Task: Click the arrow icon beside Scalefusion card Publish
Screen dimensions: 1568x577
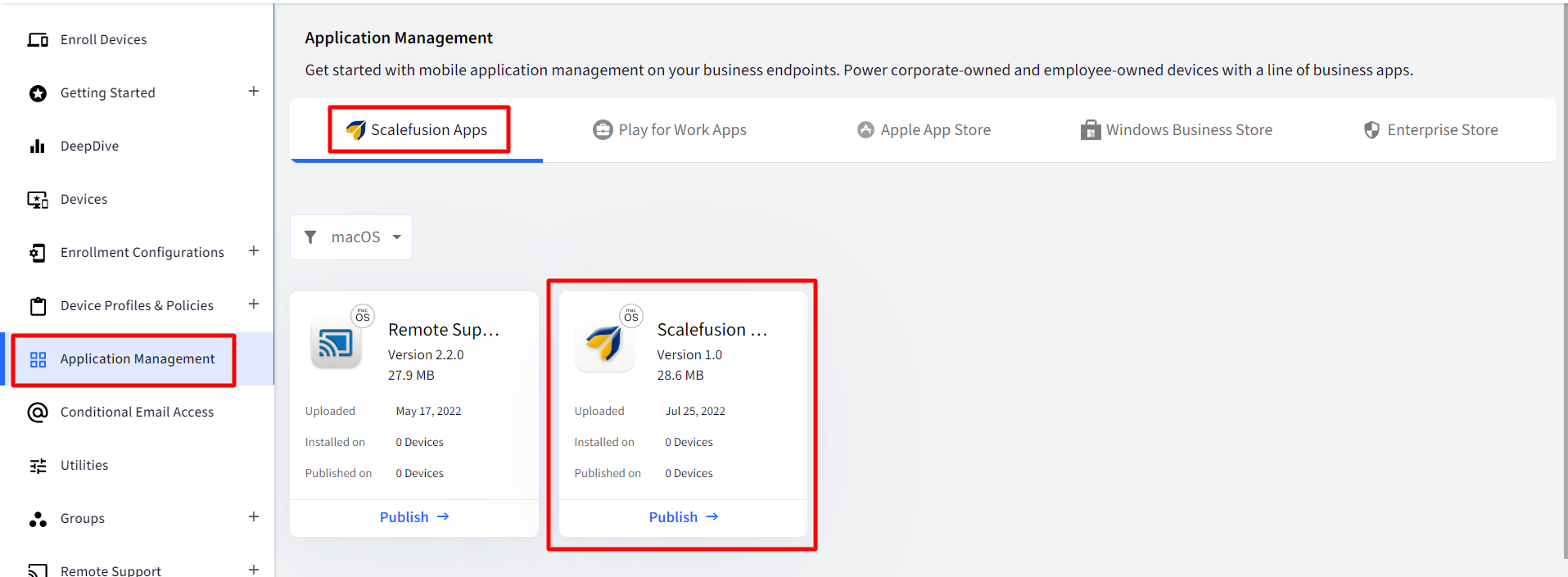Action: (x=712, y=517)
